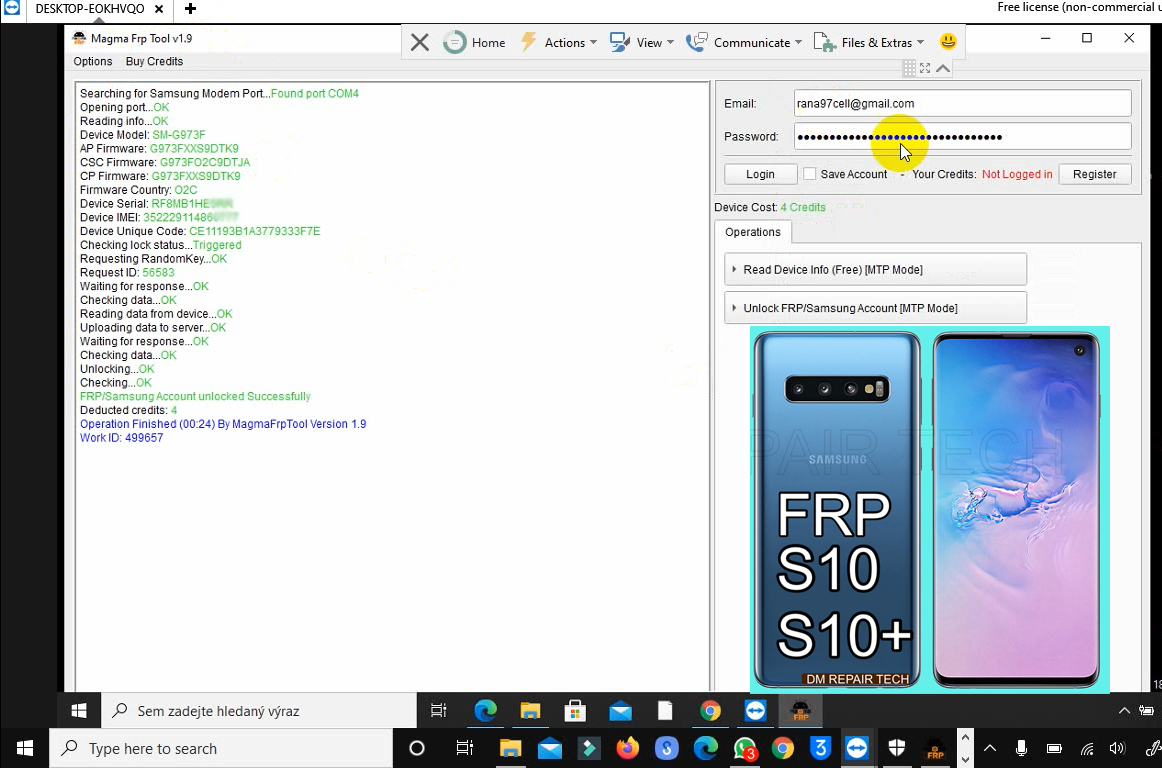Click battery icon in system tray
The height and width of the screenshot is (768, 1162).
click(1054, 749)
